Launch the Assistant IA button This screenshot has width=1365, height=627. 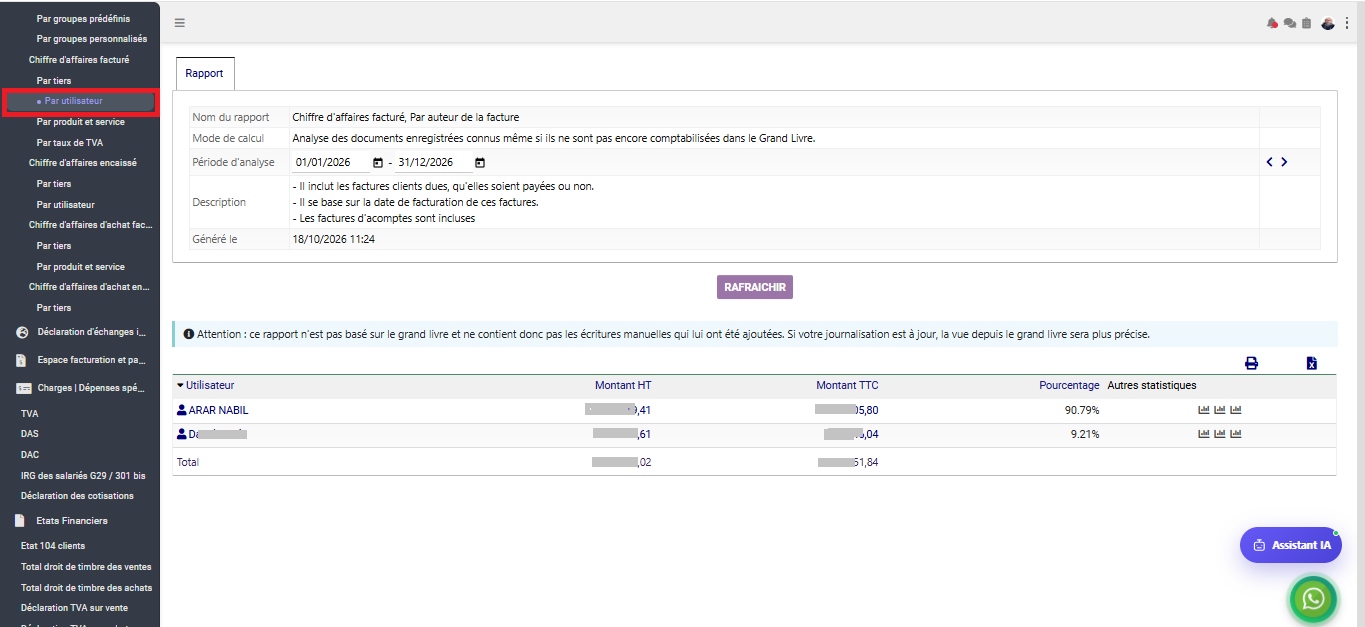1291,545
